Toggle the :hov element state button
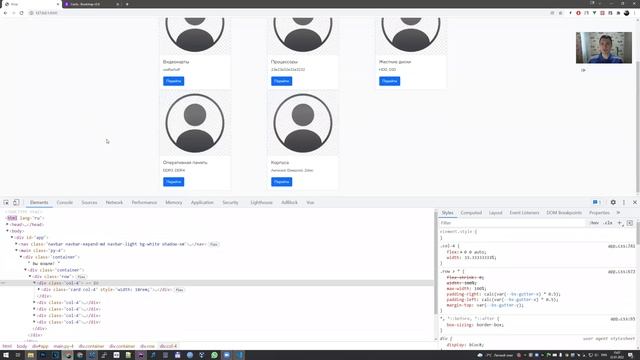 [595, 223]
